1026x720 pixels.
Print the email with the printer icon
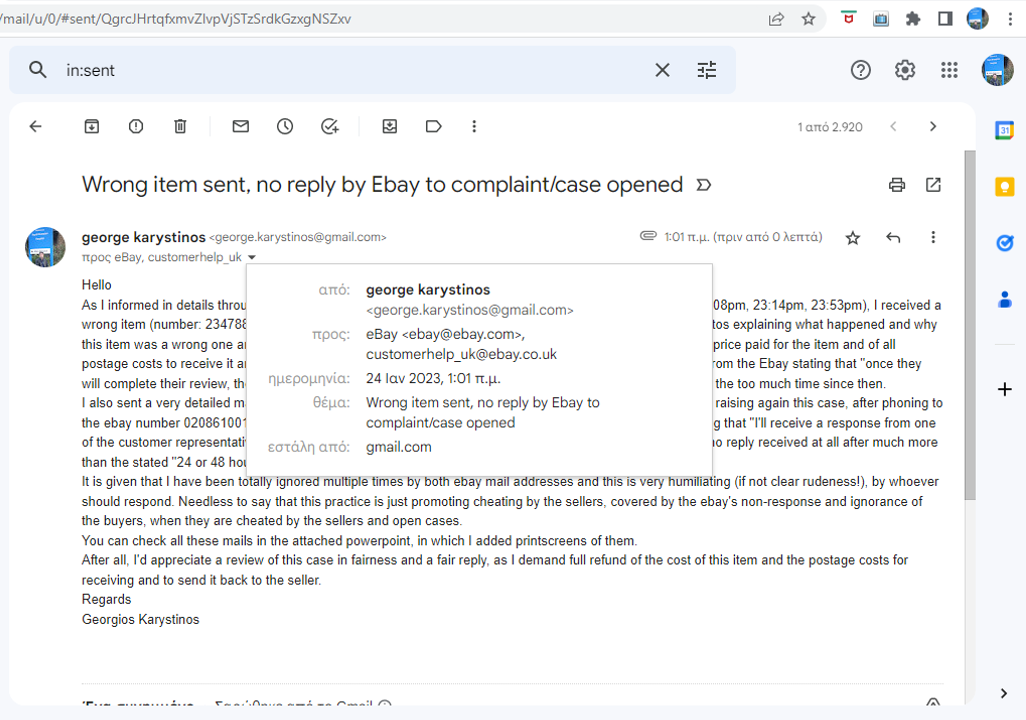pos(896,185)
